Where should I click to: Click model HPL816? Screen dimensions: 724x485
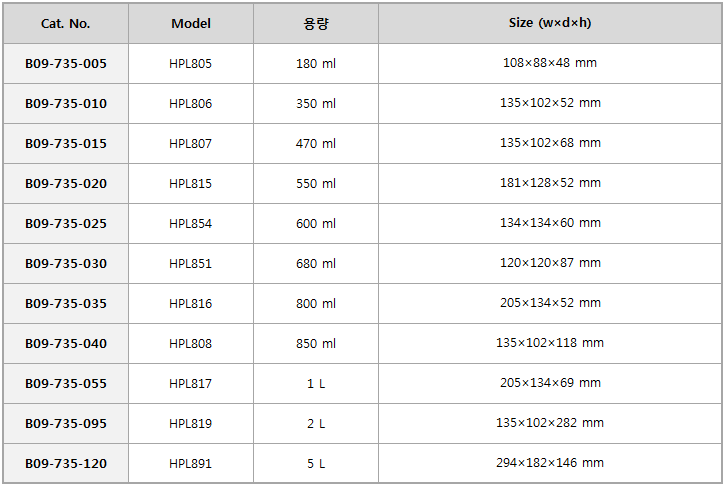coord(190,303)
